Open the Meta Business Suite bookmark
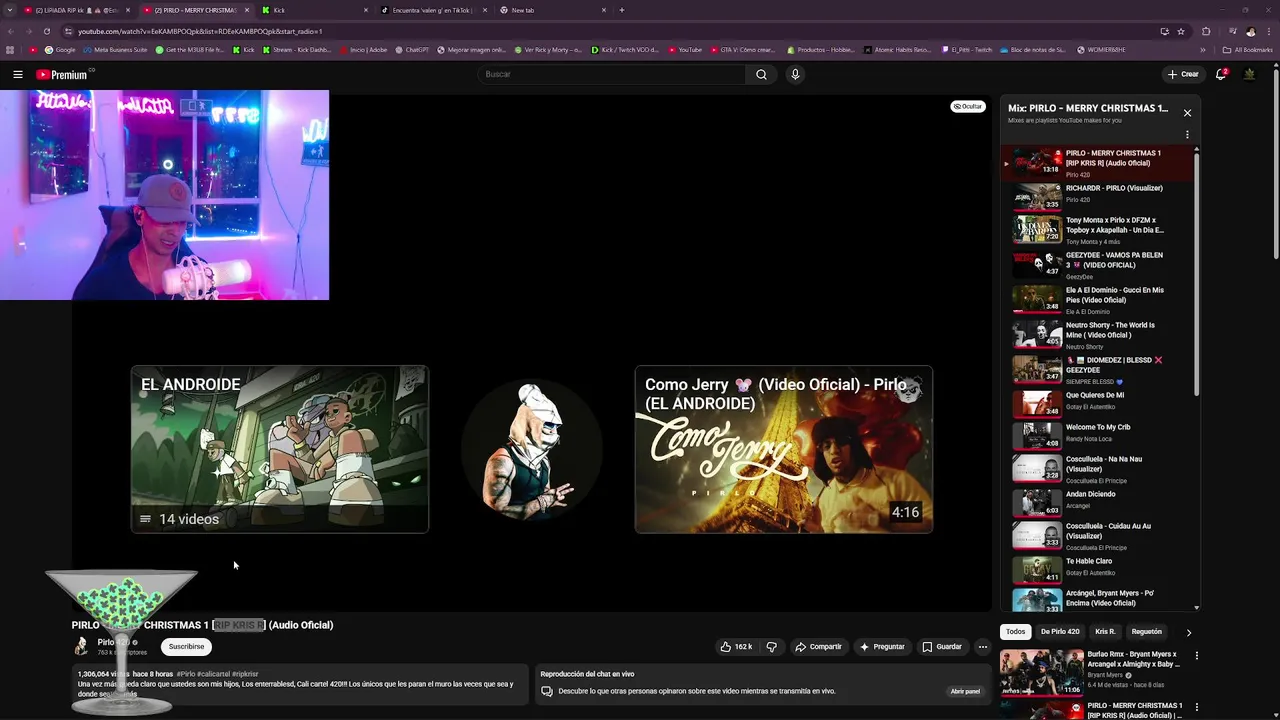 coord(115,50)
